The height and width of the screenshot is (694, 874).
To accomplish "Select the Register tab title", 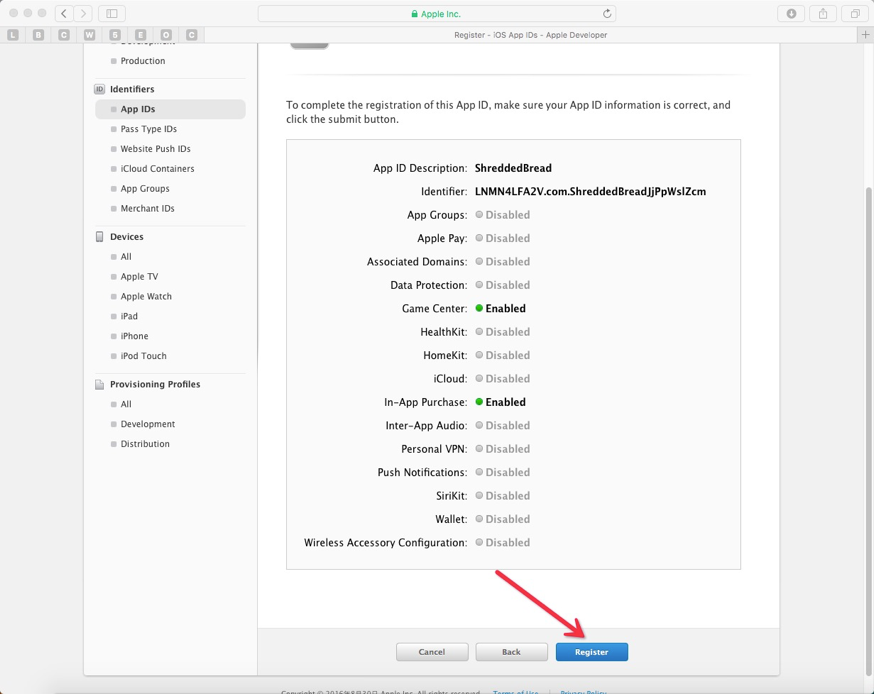I will pyautogui.click(x=530, y=35).
